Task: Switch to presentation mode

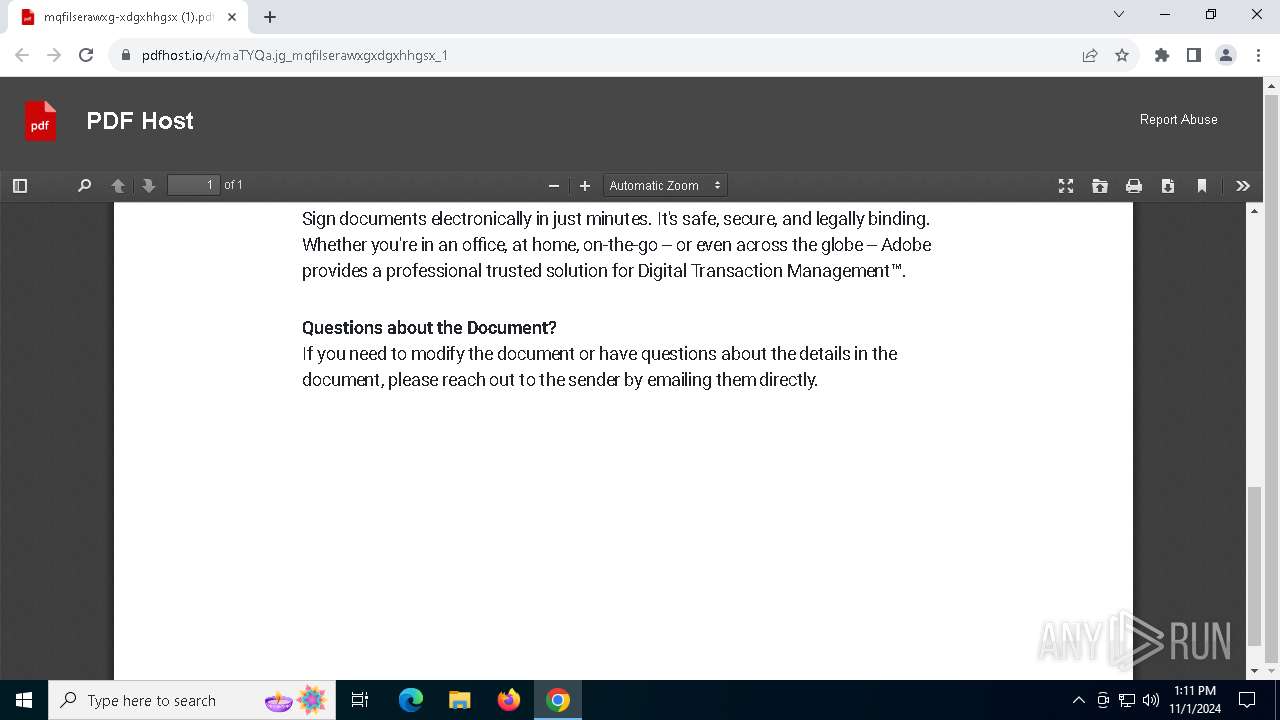Action: click(x=1066, y=186)
